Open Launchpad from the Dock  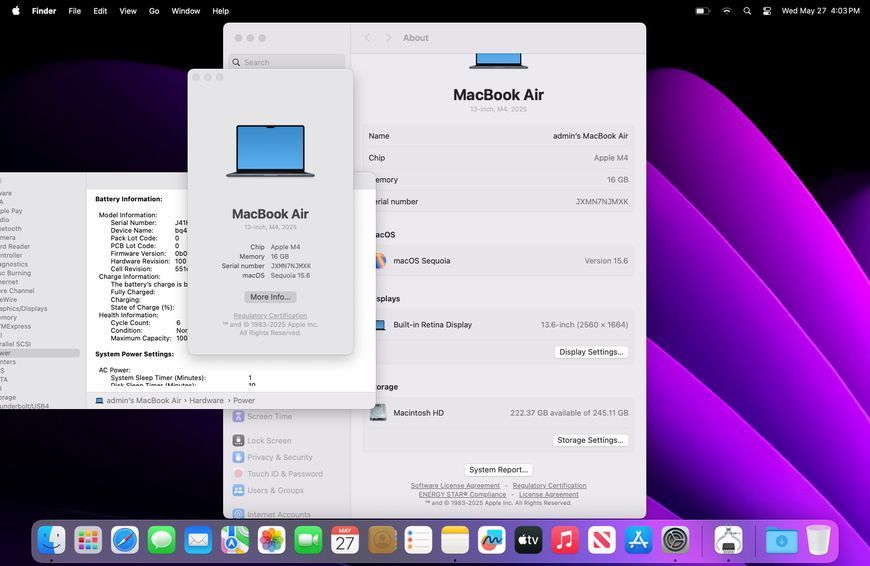tap(88, 539)
